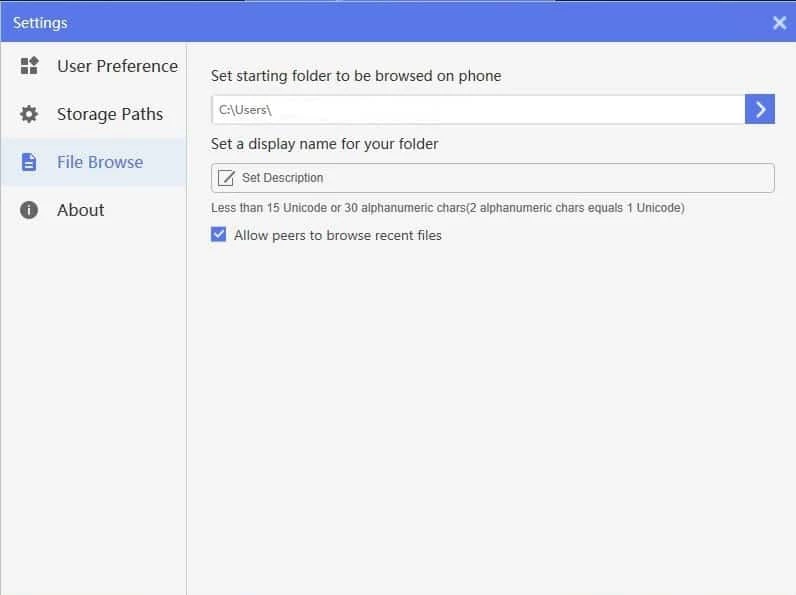796x595 pixels.
Task: Click the 'Set a display name' label
Action: click(324, 144)
